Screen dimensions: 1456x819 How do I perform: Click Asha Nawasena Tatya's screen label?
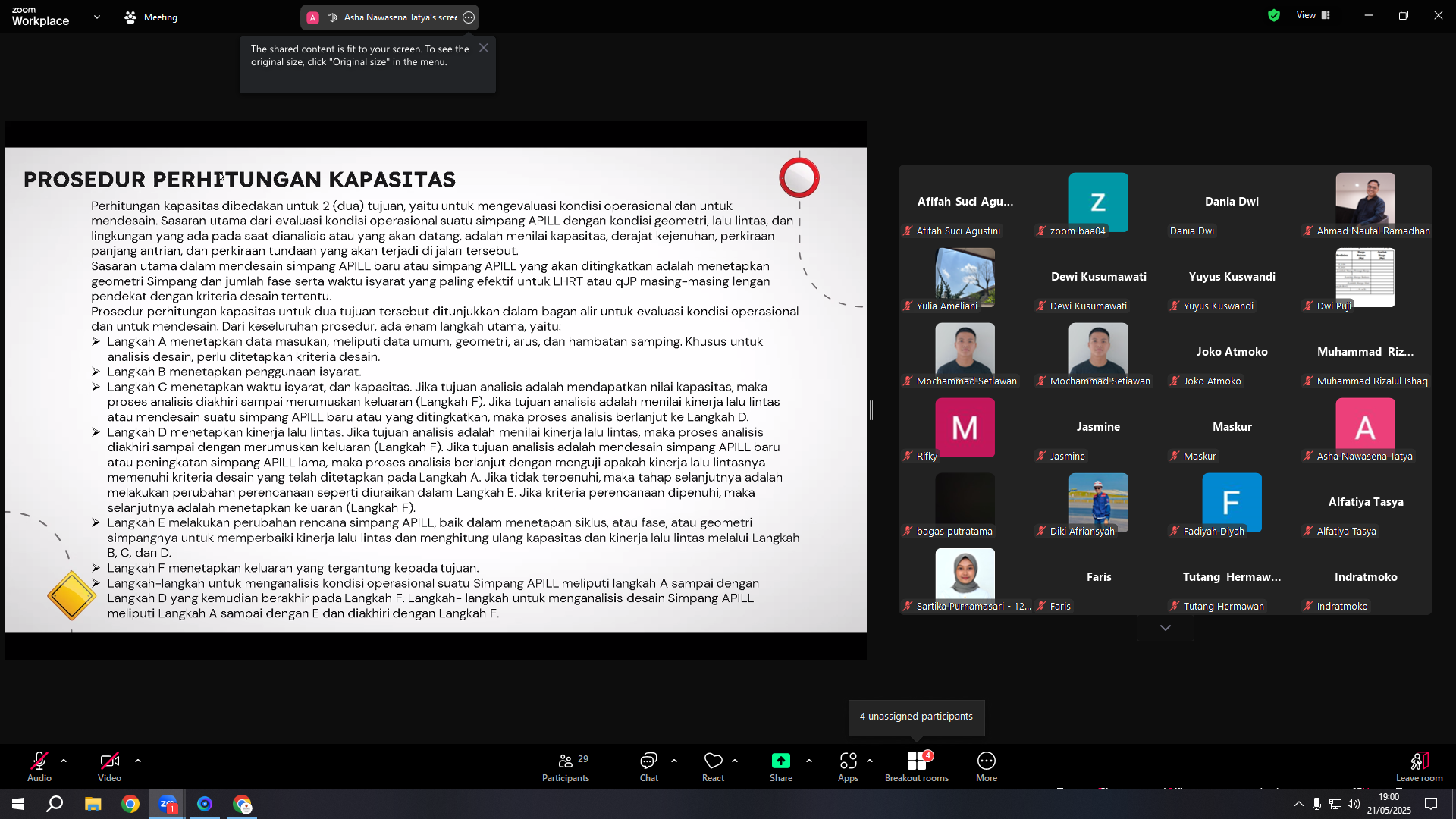[x=400, y=17]
